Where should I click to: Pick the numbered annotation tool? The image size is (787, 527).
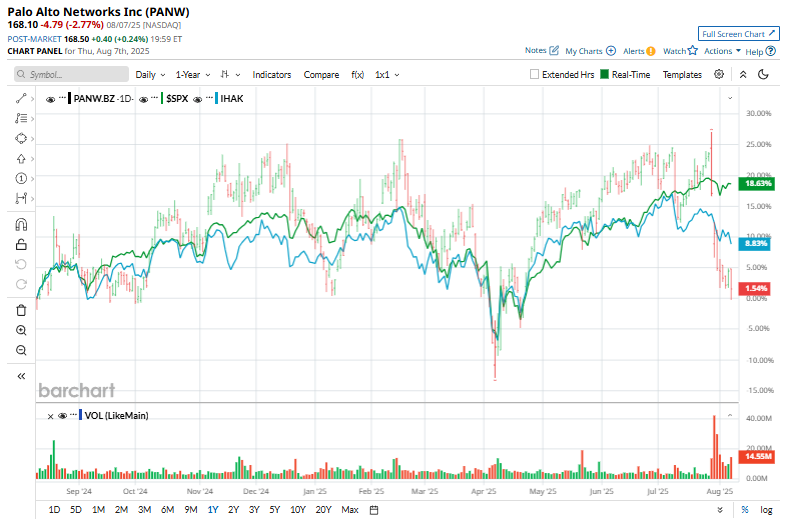(x=21, y=178)
